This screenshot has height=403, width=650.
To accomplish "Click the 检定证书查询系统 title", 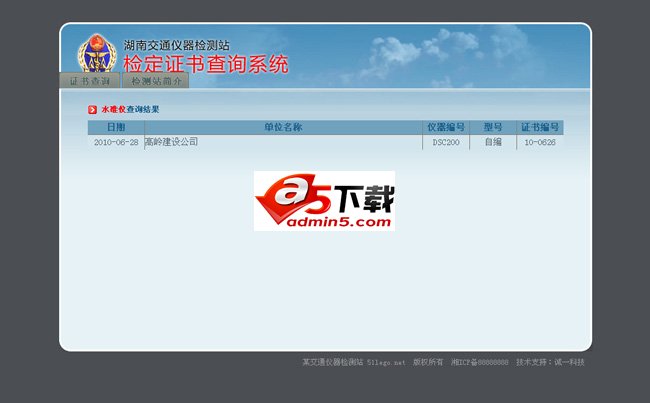I will (x=206, y=64).
